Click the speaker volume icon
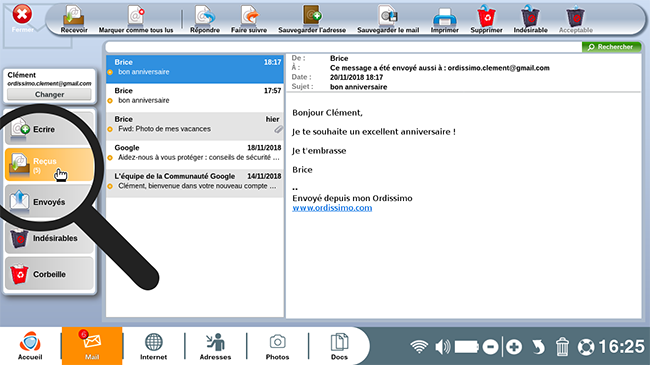 click(443, 347)
